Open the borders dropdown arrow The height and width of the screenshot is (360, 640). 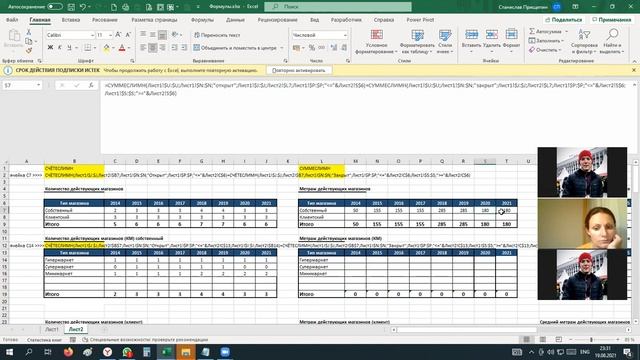tap(95, 48)
